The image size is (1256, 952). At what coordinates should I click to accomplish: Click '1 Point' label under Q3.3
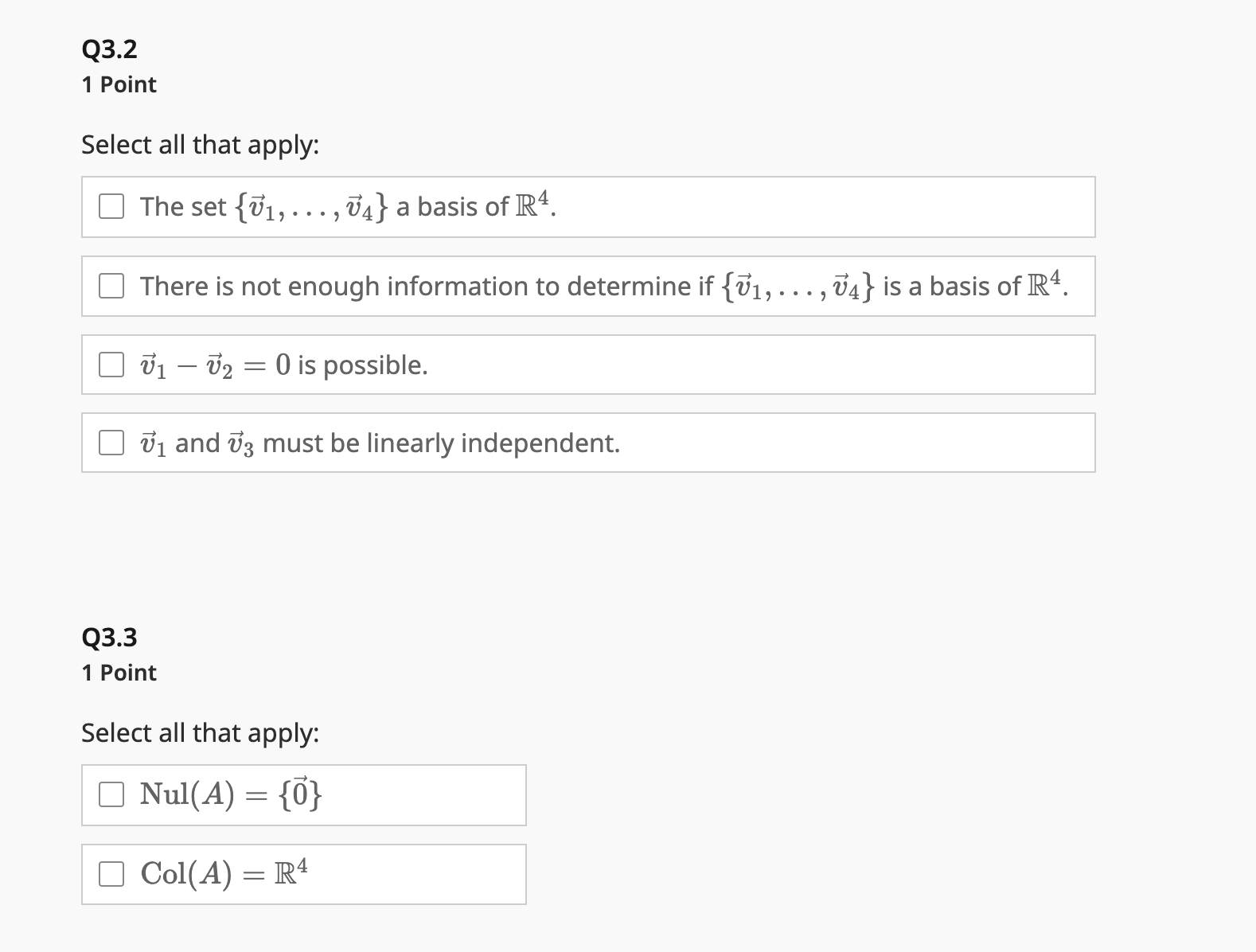(x=118, y=672)
